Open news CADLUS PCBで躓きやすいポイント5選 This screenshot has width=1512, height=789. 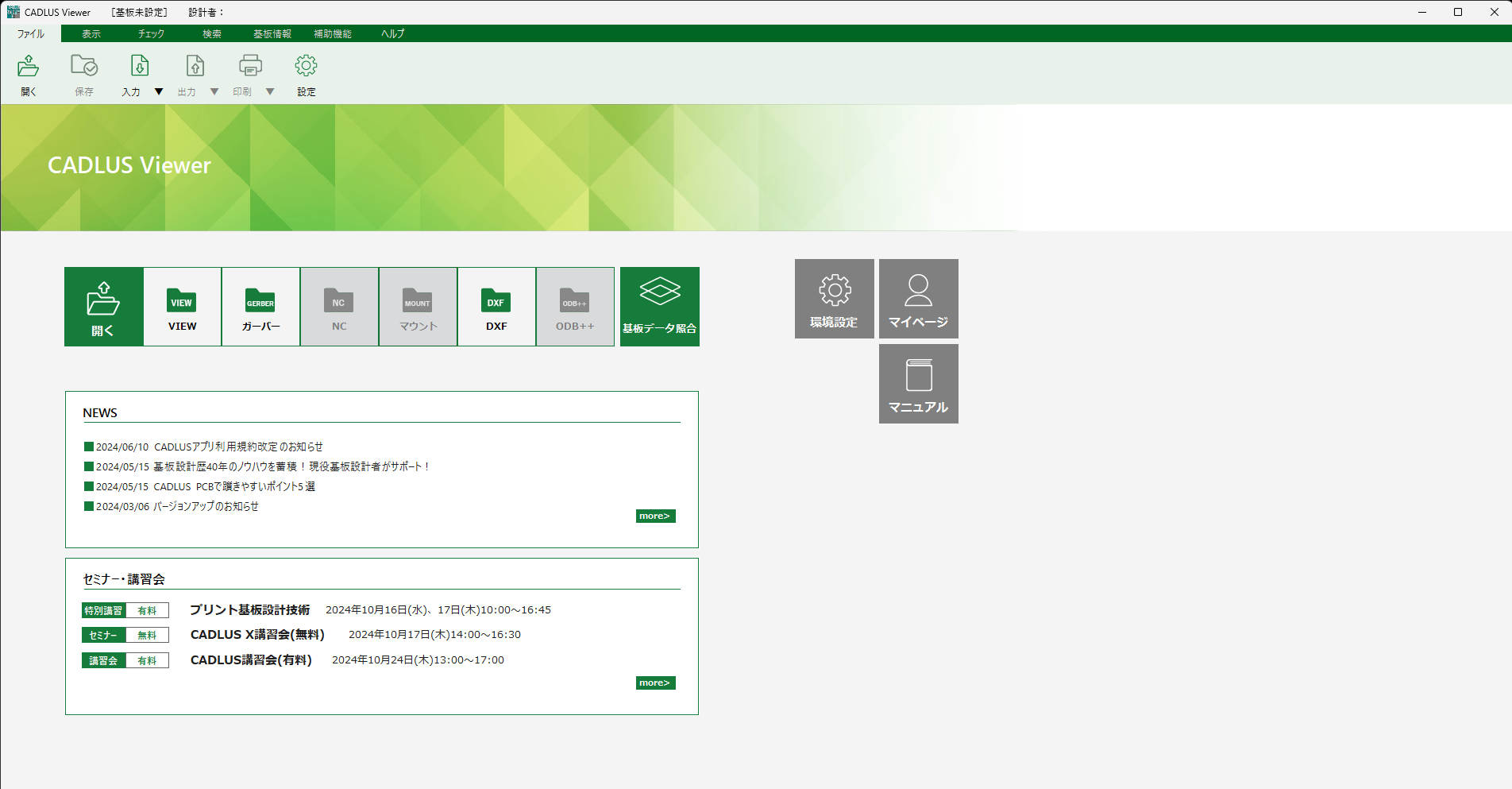pyautogui.click(x=234, y=486)
